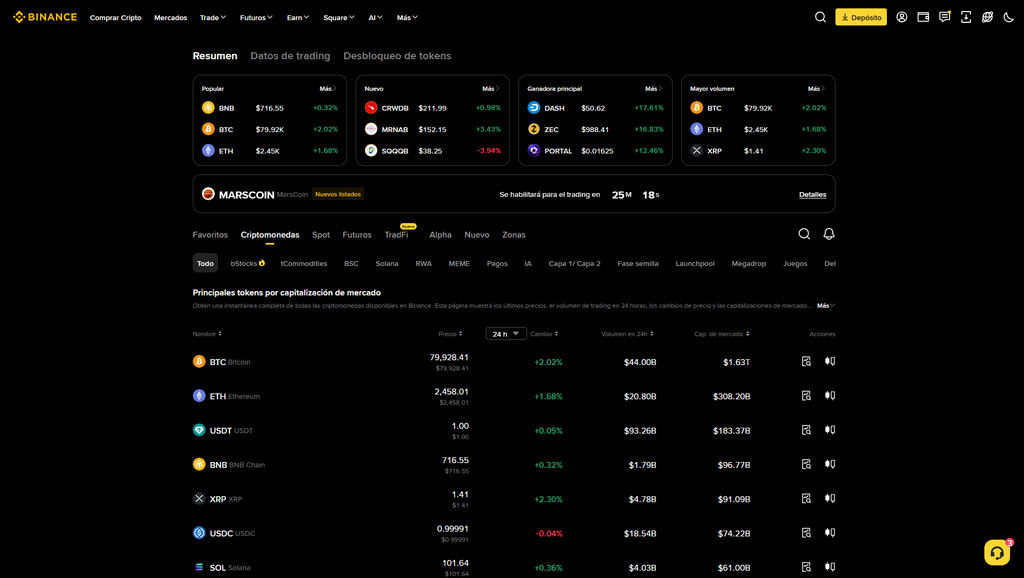Open the wallet icon in the header

pos(923,18)
